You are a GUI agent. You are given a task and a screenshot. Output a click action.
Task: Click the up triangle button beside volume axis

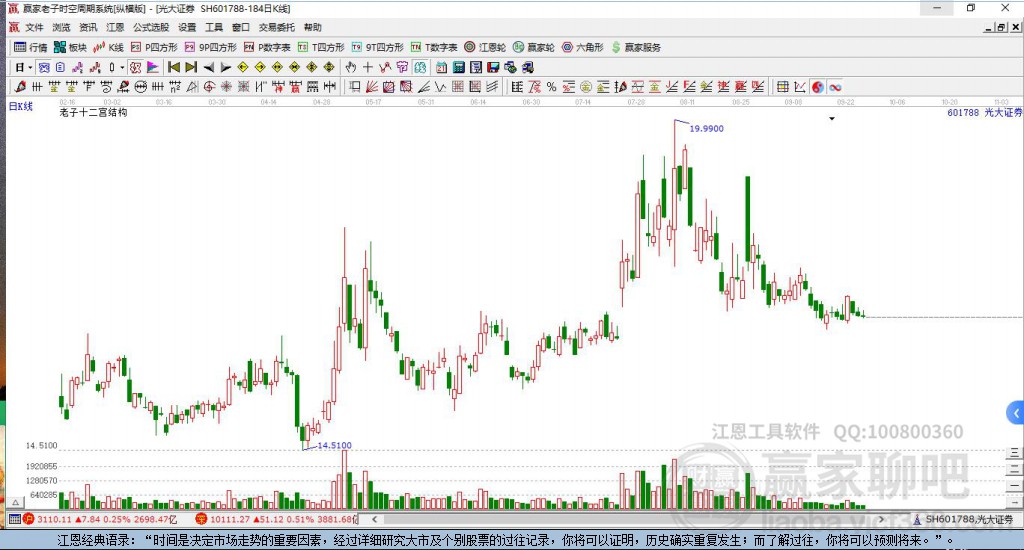(16, 502)
